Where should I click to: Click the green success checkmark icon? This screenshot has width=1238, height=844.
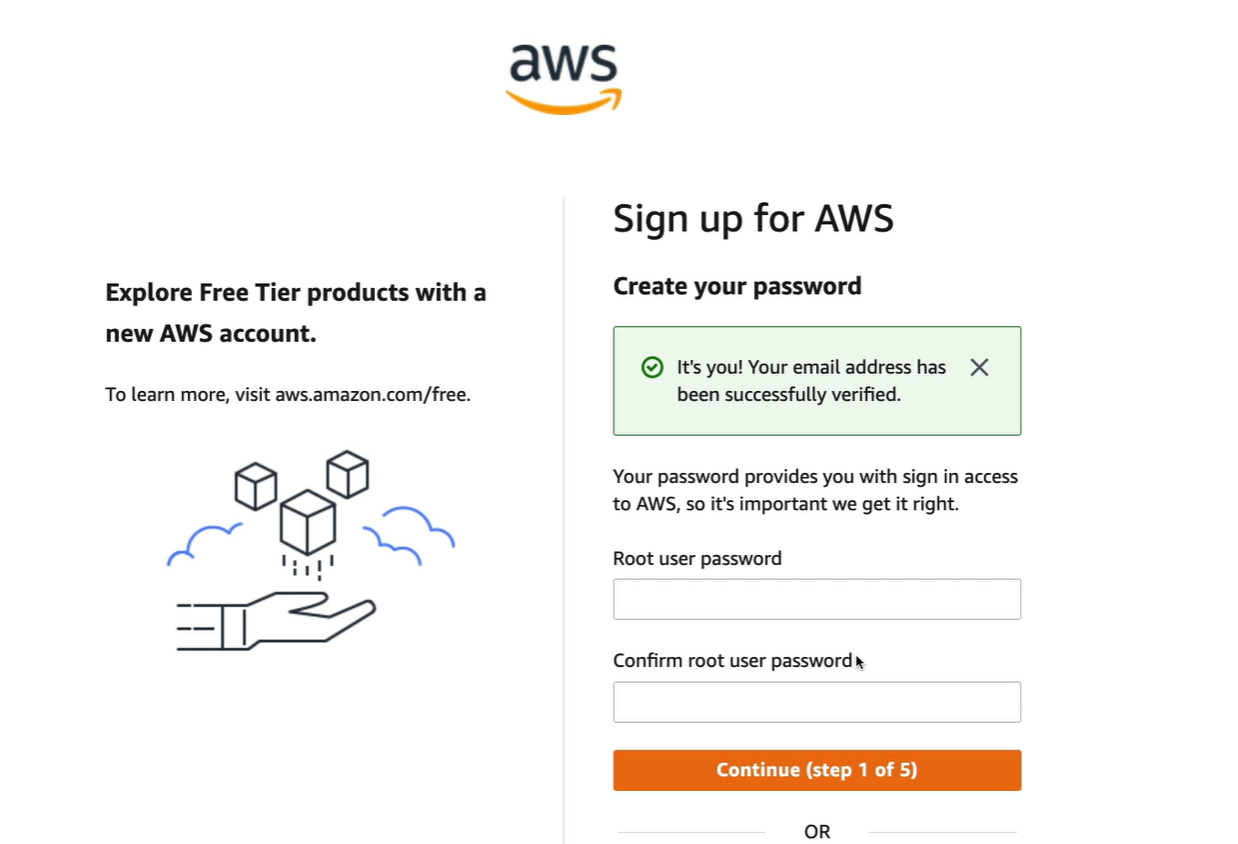[652, 368]
